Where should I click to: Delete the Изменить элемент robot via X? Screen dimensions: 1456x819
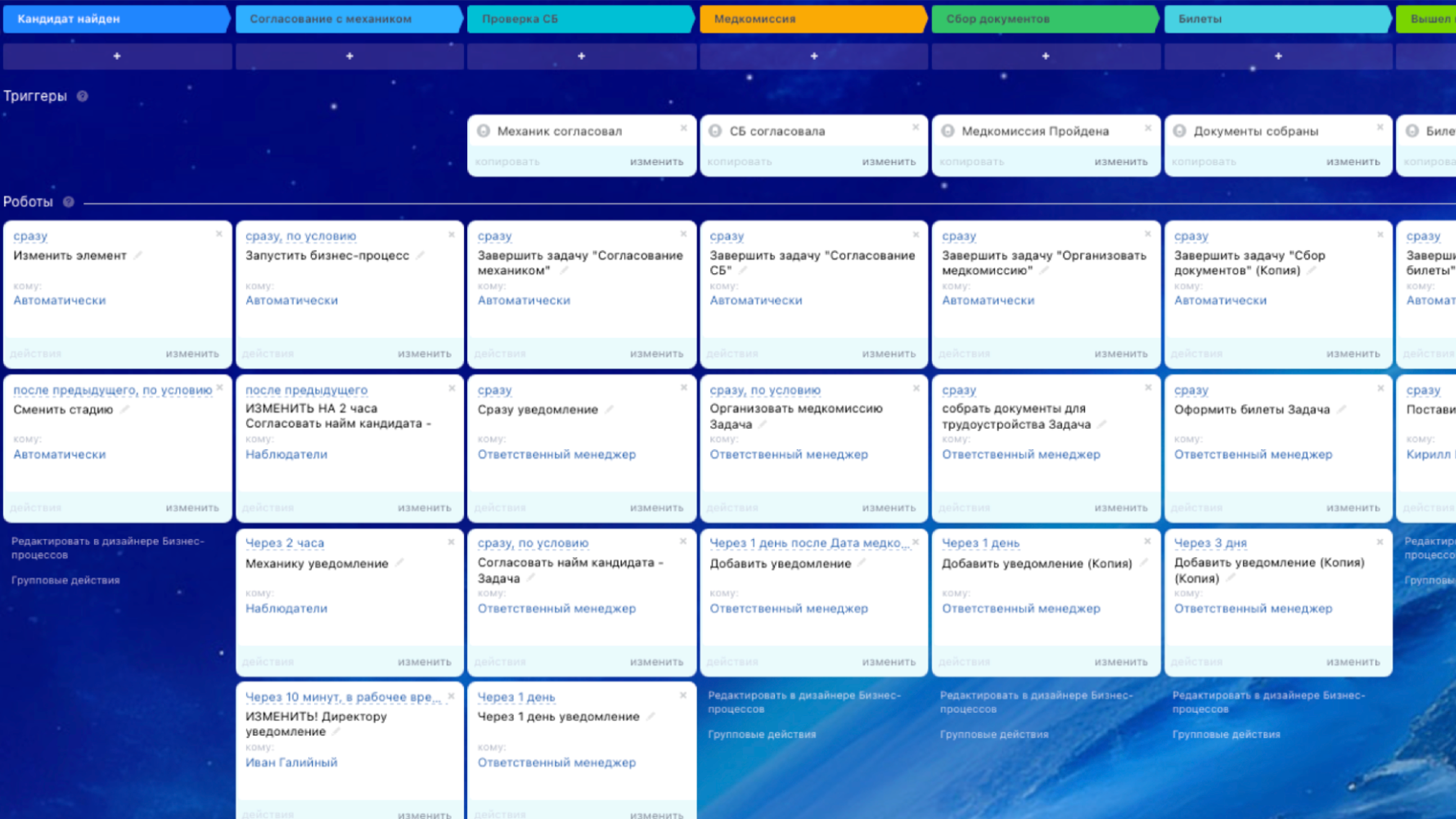point(219,234)
